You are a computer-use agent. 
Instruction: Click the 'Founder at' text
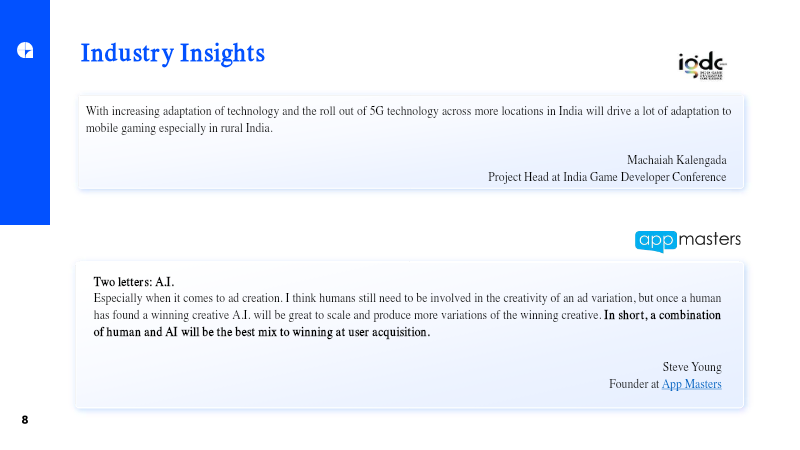click(634, 384)
